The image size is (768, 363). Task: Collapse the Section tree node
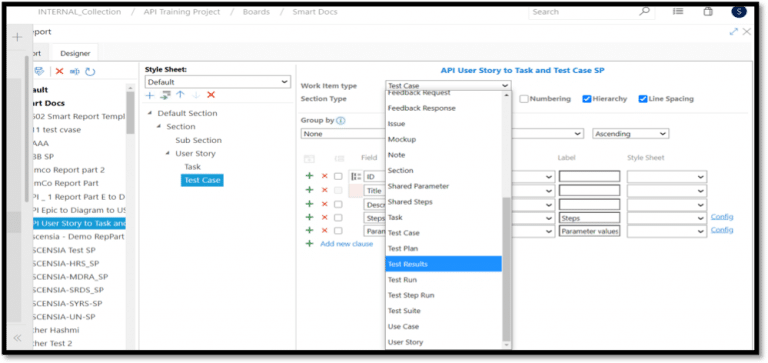tap(159, 127)
